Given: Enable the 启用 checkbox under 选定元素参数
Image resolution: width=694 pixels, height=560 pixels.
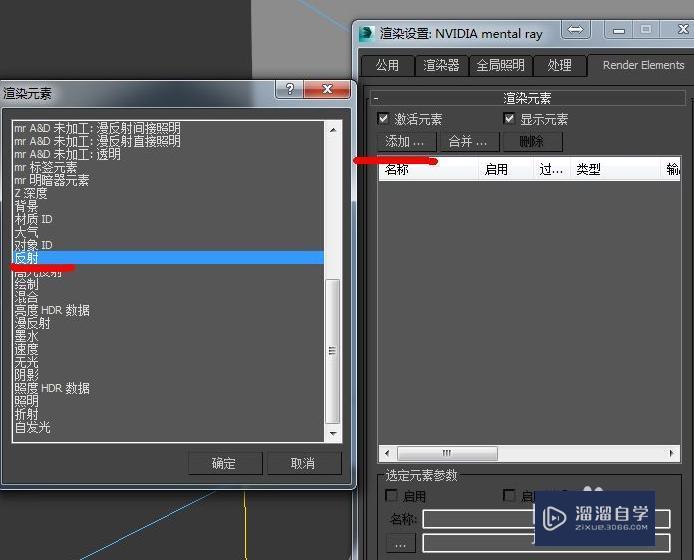Looking at the screenshot, I should point(391,495).
